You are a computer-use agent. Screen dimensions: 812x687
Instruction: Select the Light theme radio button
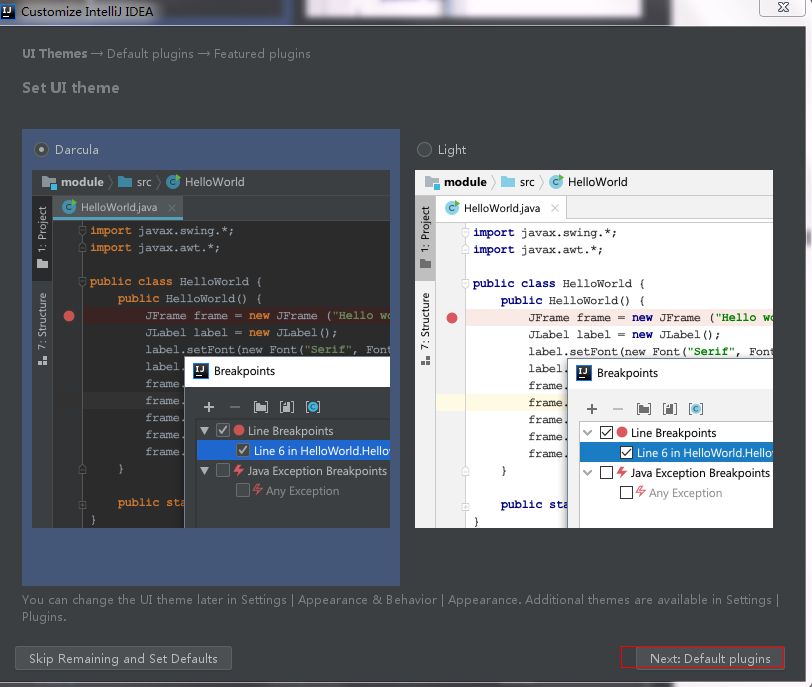424,149
